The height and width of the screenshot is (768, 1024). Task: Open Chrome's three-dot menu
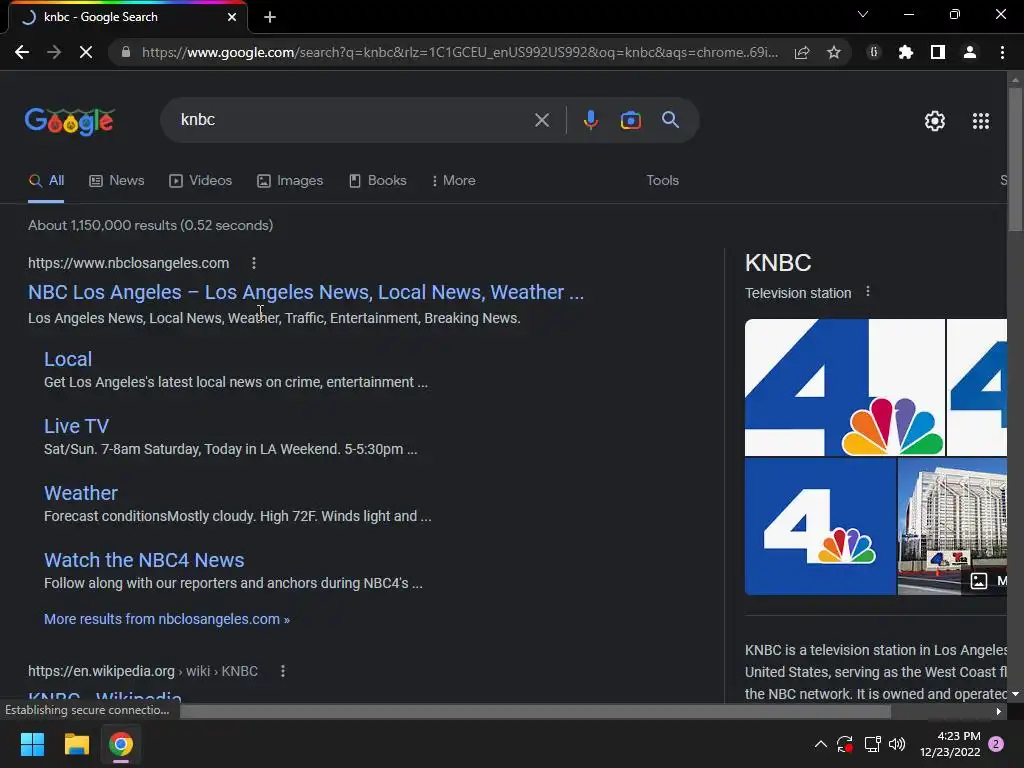(1002, 52)
